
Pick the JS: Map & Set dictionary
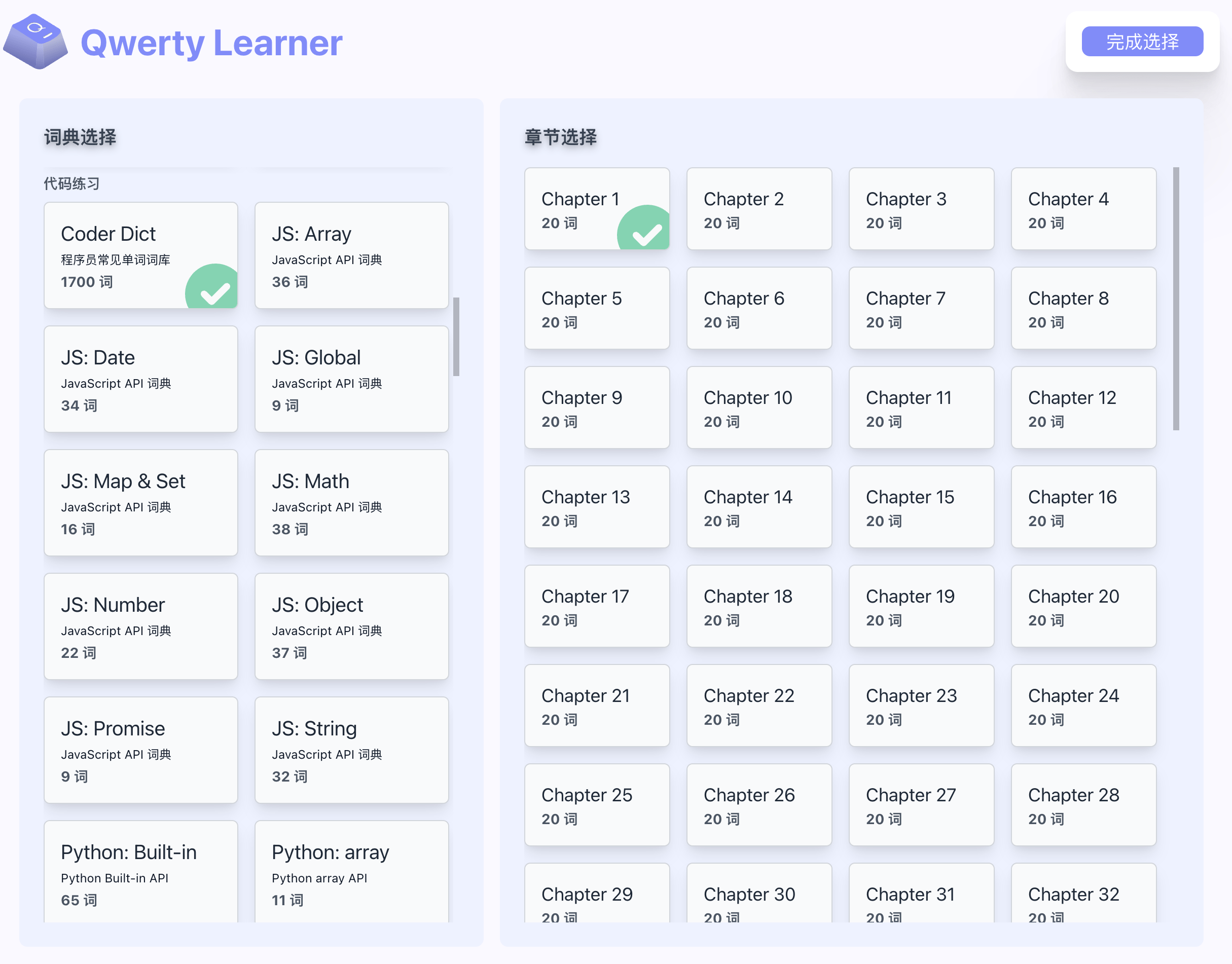point(140,502)
